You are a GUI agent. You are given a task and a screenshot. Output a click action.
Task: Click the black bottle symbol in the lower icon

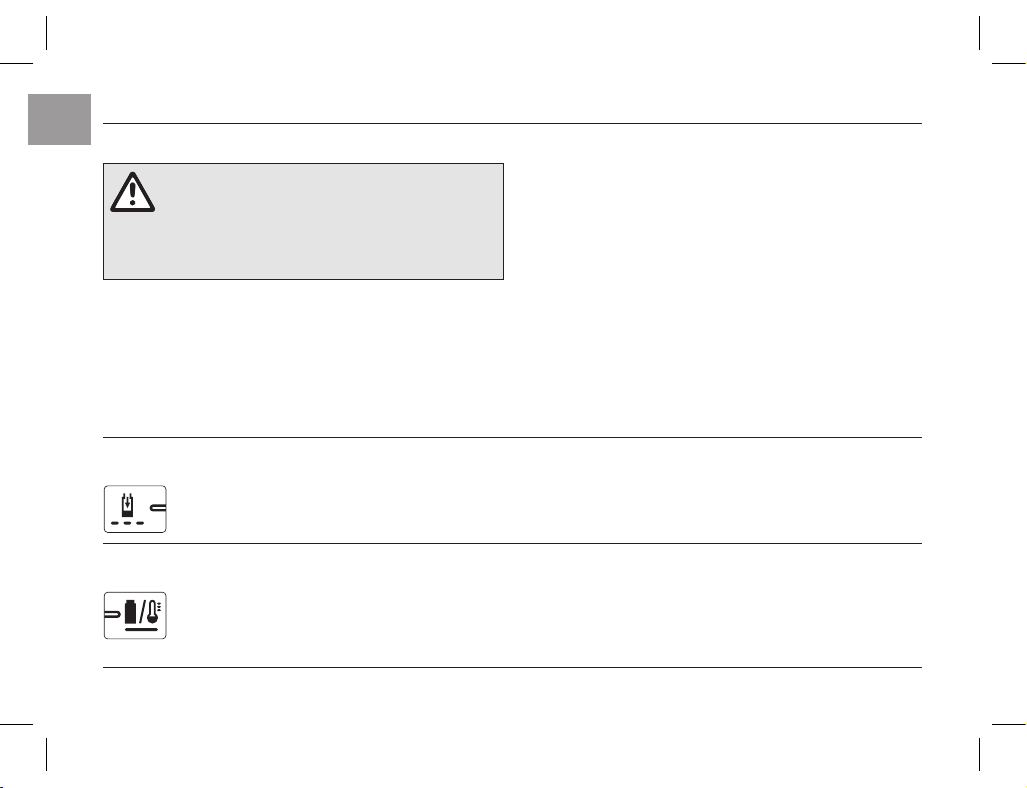pyautogui.click(x=131, y=612)
